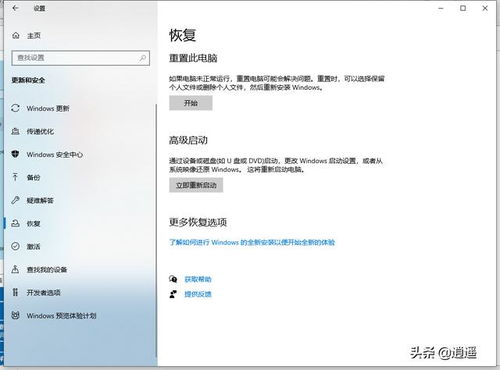Screen dimensions: 500x370
Task: Click the 获取帮助 chat bubble icon
Action: (x=173, y=279)
